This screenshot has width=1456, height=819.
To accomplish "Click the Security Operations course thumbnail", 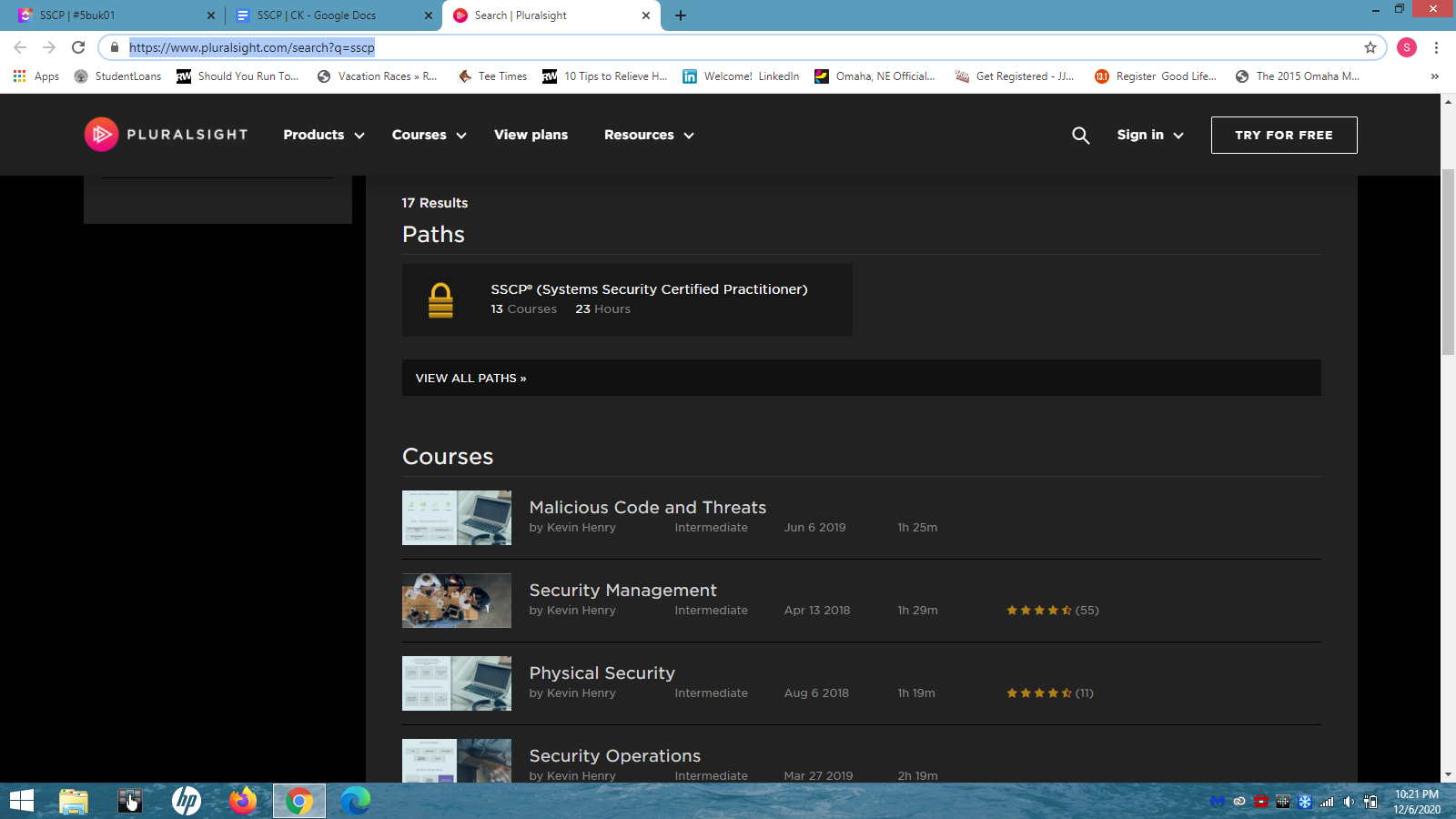I will (x=457, y=761).
